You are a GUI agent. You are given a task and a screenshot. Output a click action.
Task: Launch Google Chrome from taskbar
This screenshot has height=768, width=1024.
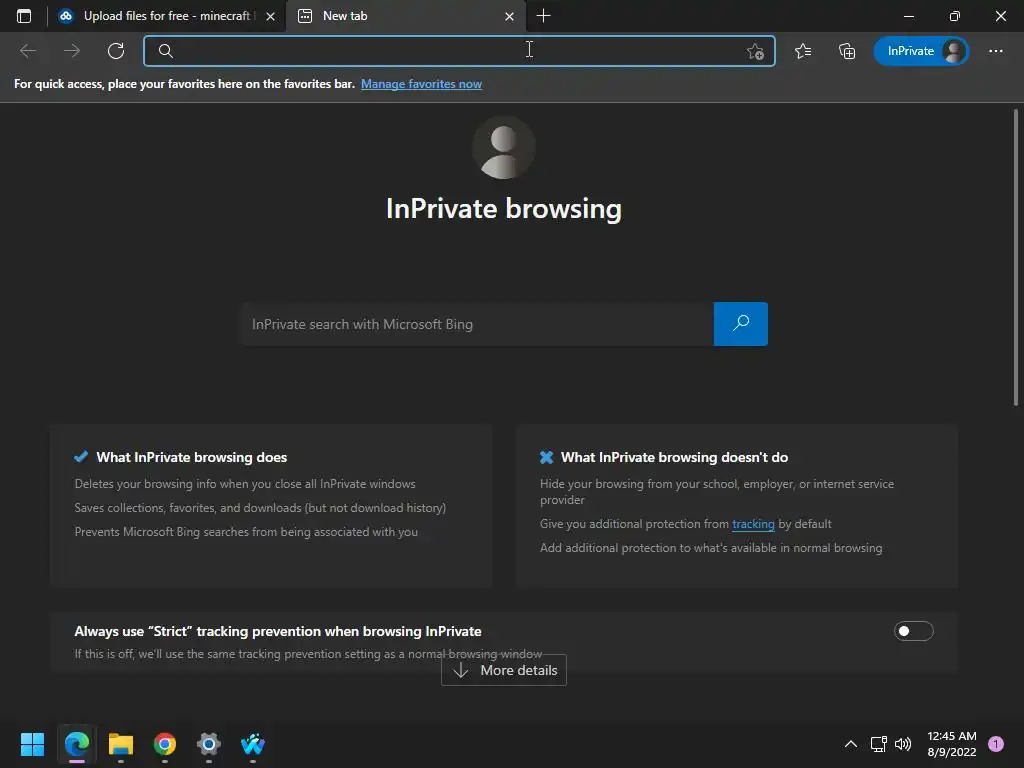pos(165,744)
